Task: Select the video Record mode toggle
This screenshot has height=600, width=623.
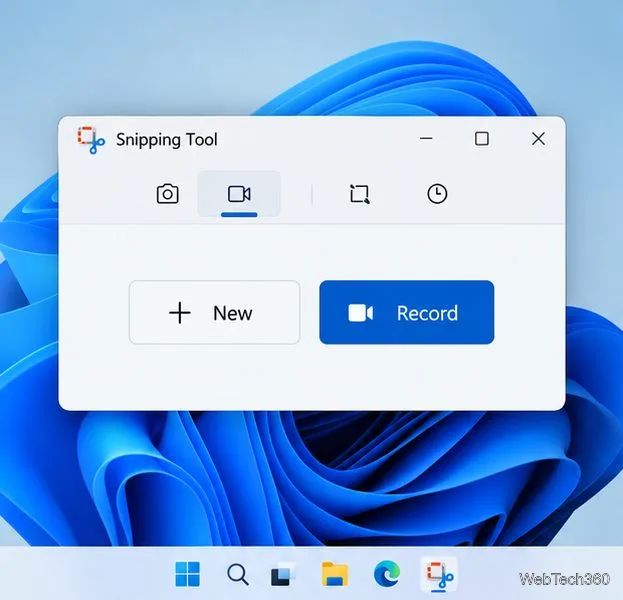Action: click(x=239, y=194)
